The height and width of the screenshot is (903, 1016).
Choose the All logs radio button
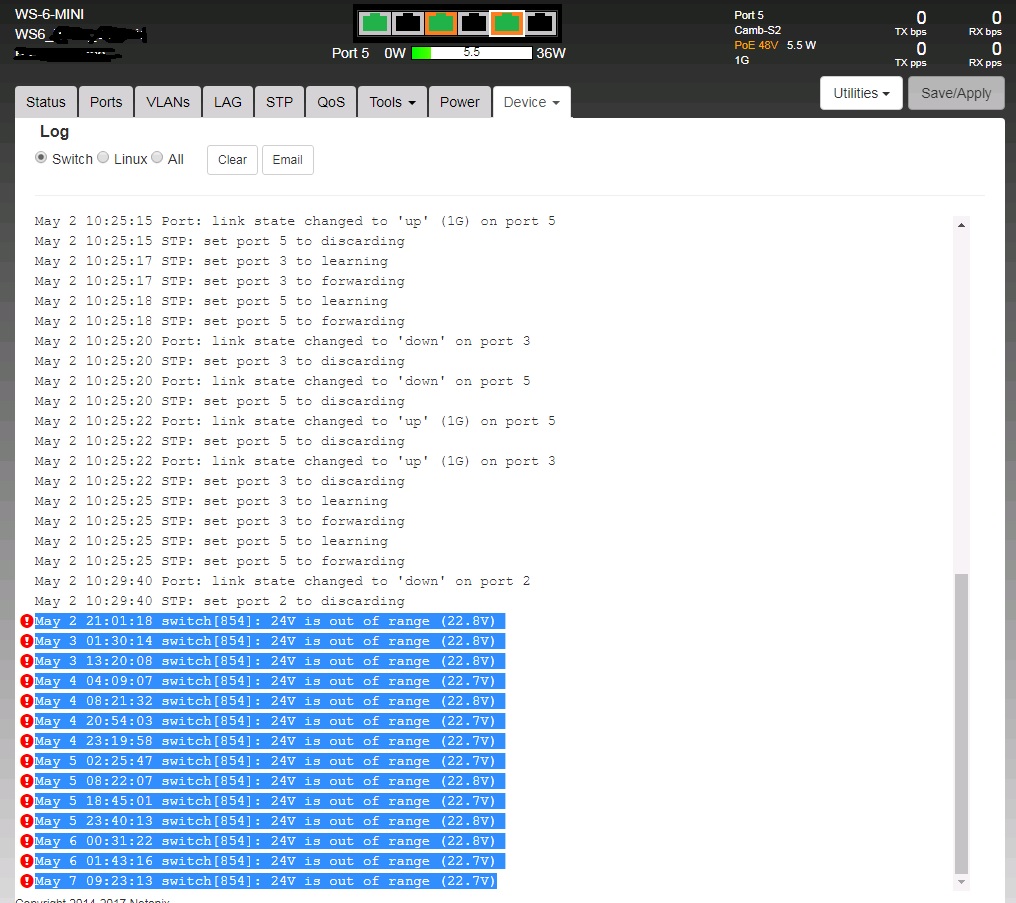click(x=157, y=158)
